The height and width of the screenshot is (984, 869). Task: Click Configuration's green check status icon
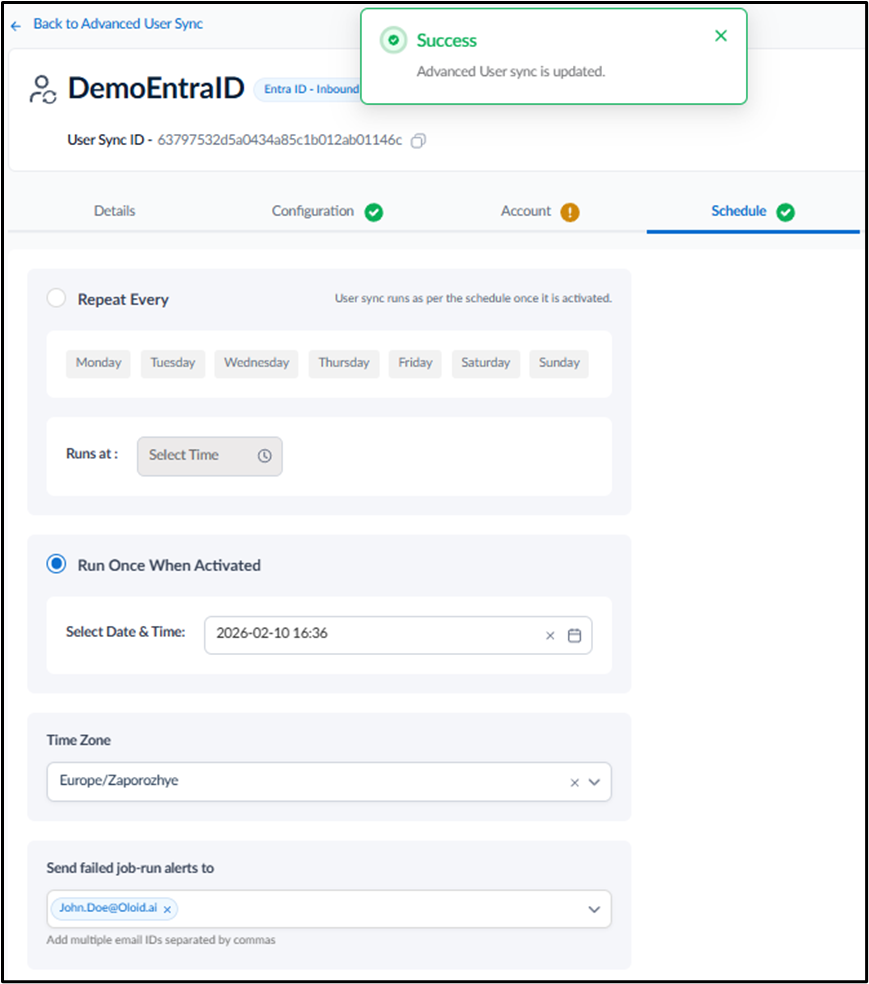click(374, 212)
